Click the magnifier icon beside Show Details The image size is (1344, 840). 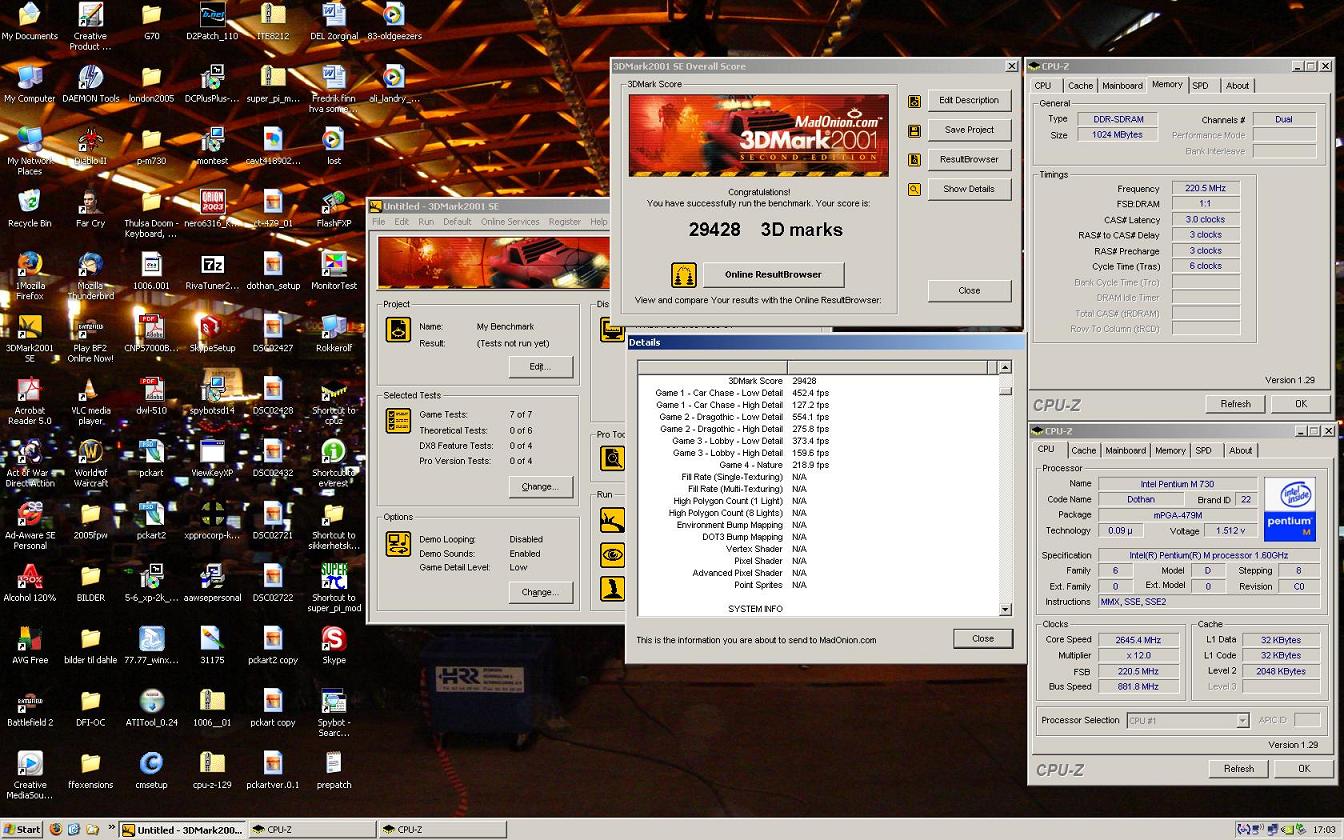[914, 189]
